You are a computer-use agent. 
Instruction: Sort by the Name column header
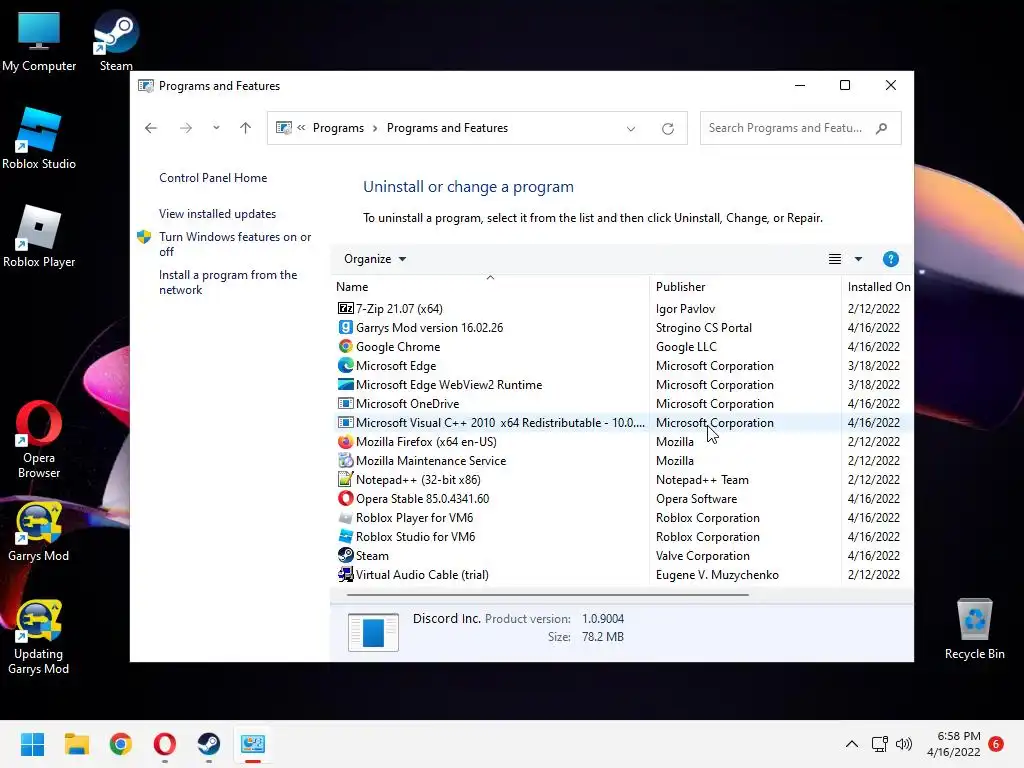pos(490,286)
